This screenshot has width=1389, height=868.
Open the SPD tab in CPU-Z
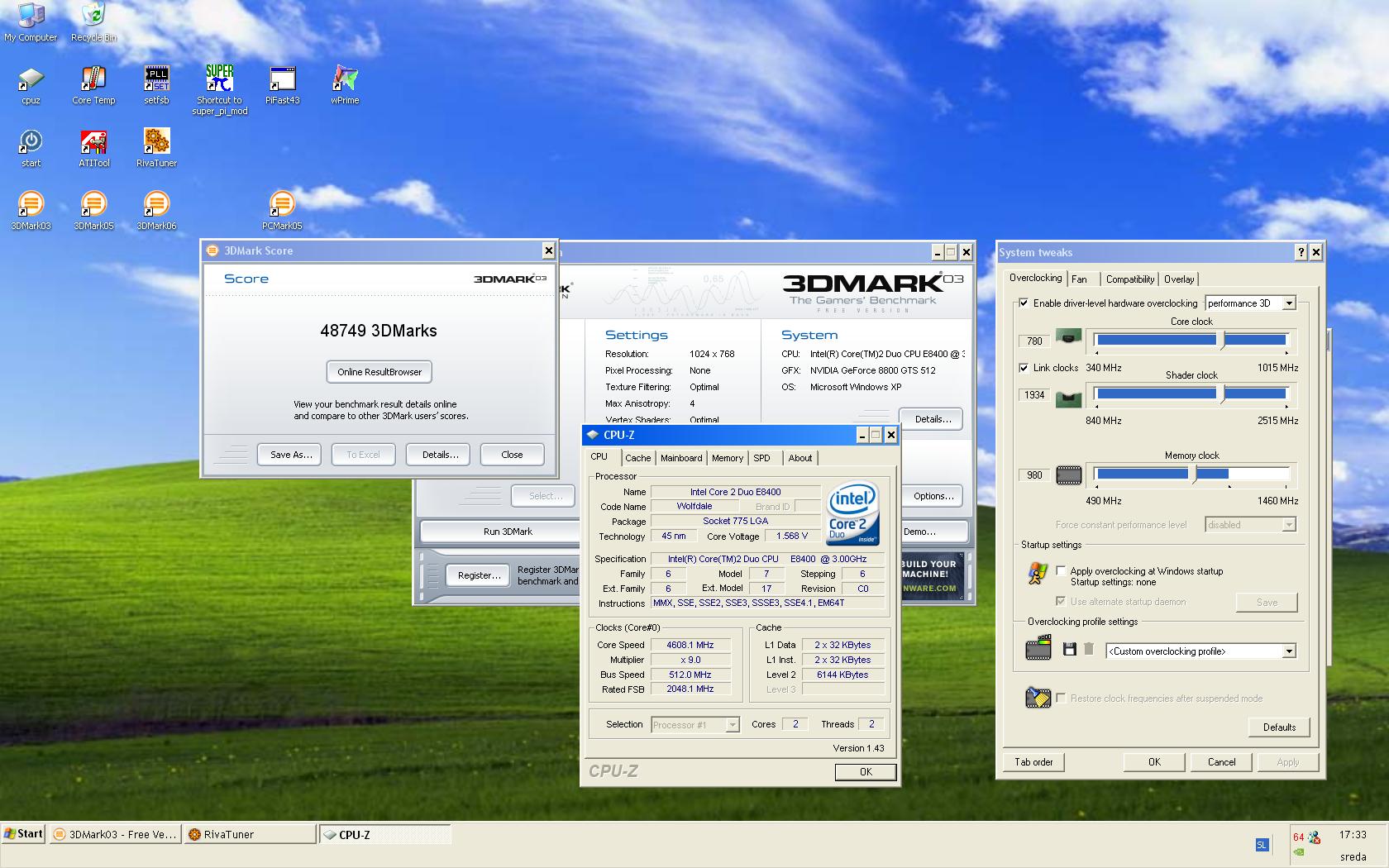pos(762,458)
